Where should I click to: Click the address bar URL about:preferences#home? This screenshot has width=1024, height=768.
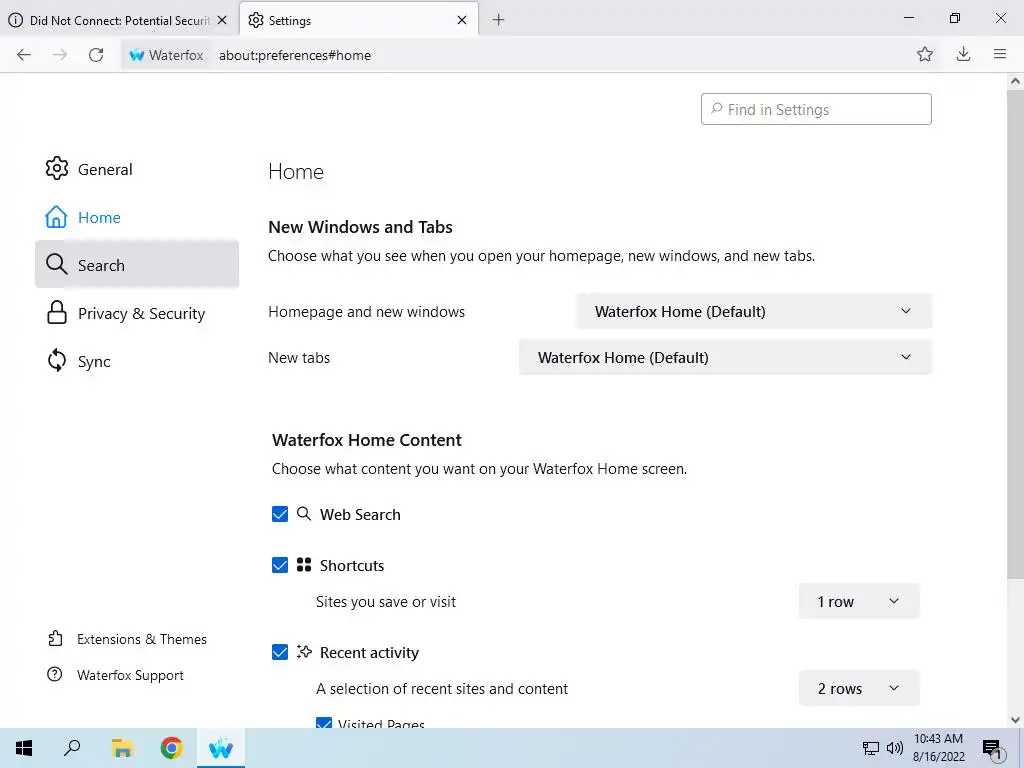pyautogui.click(x=295, y=56)
